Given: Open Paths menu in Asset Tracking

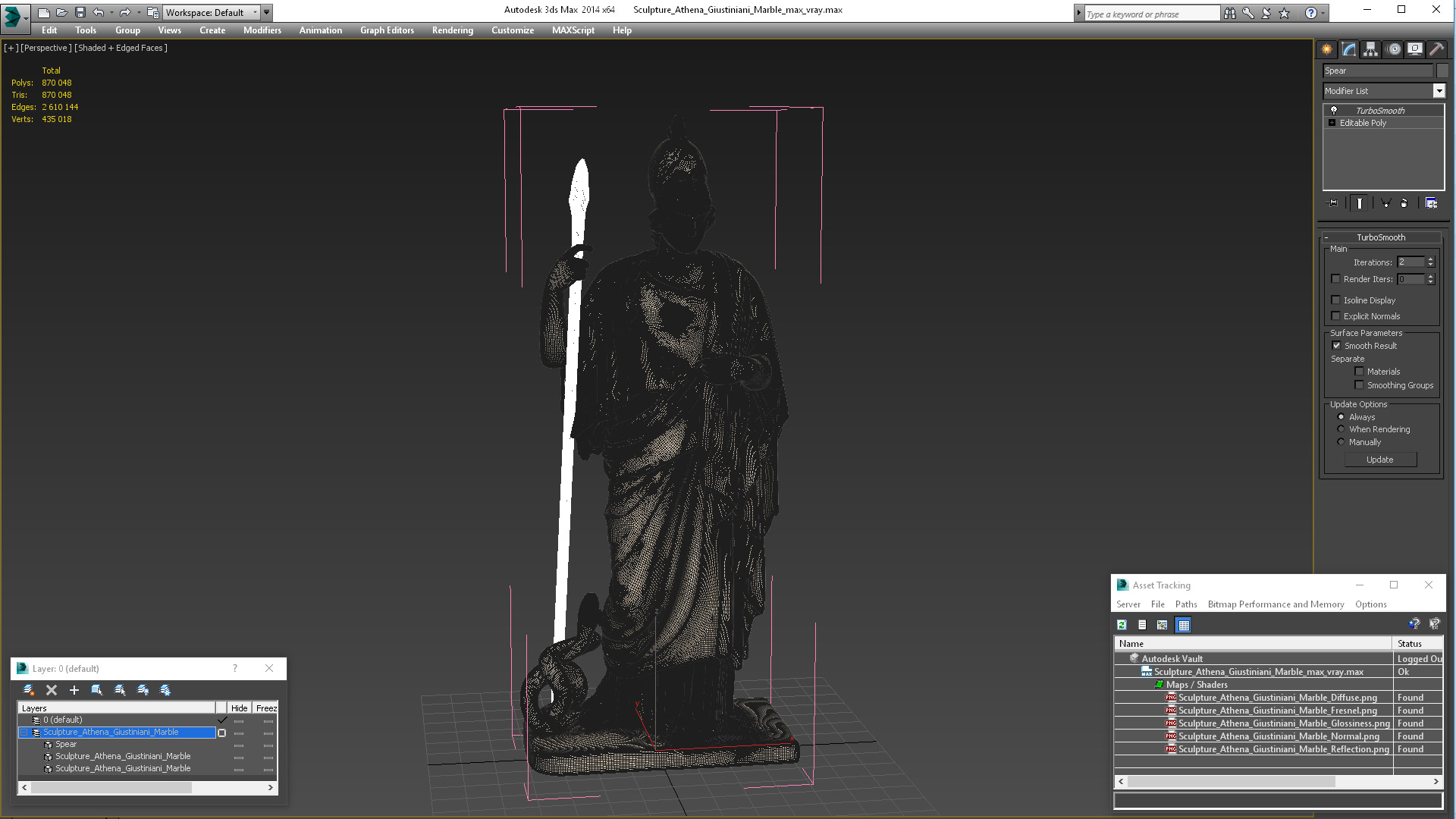Looking at the screenshot, I should (x=1186, y=604).
